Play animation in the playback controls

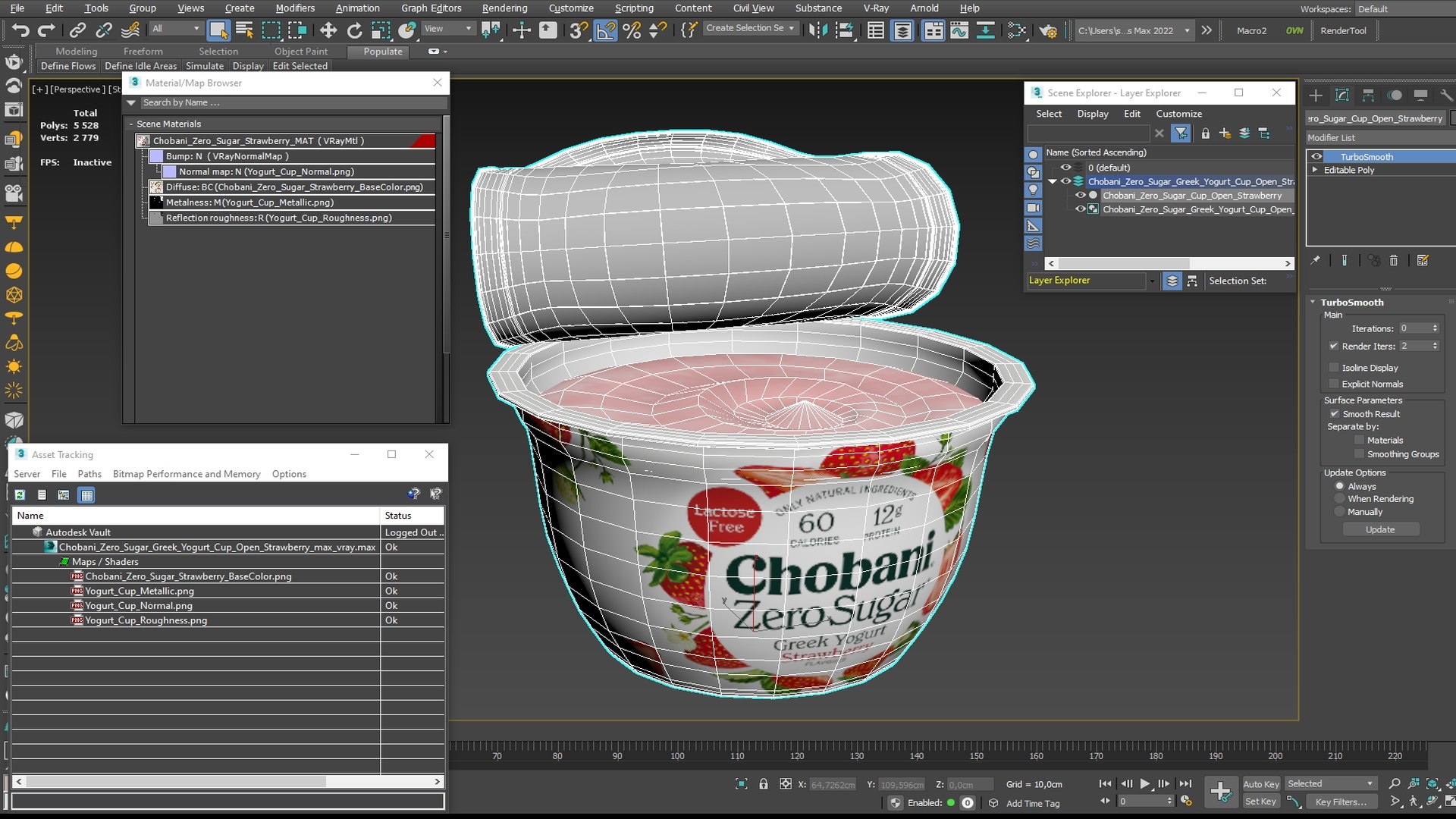point(1145,784)
